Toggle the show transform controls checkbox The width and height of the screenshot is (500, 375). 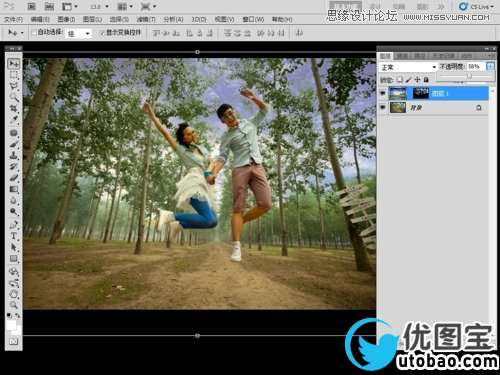click(102, 33)
